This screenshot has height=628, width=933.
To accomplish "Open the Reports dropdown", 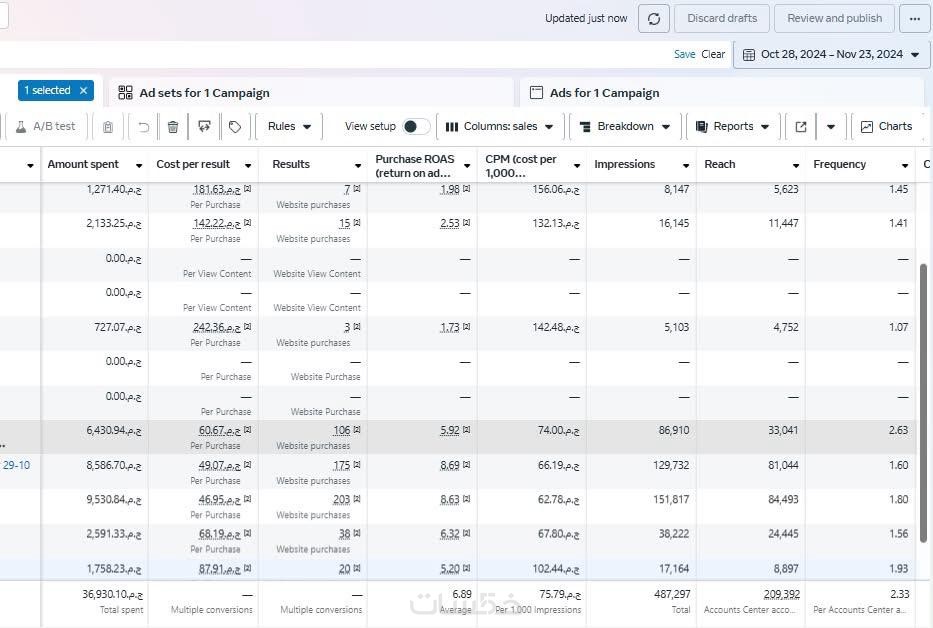I will click(733, 126).
